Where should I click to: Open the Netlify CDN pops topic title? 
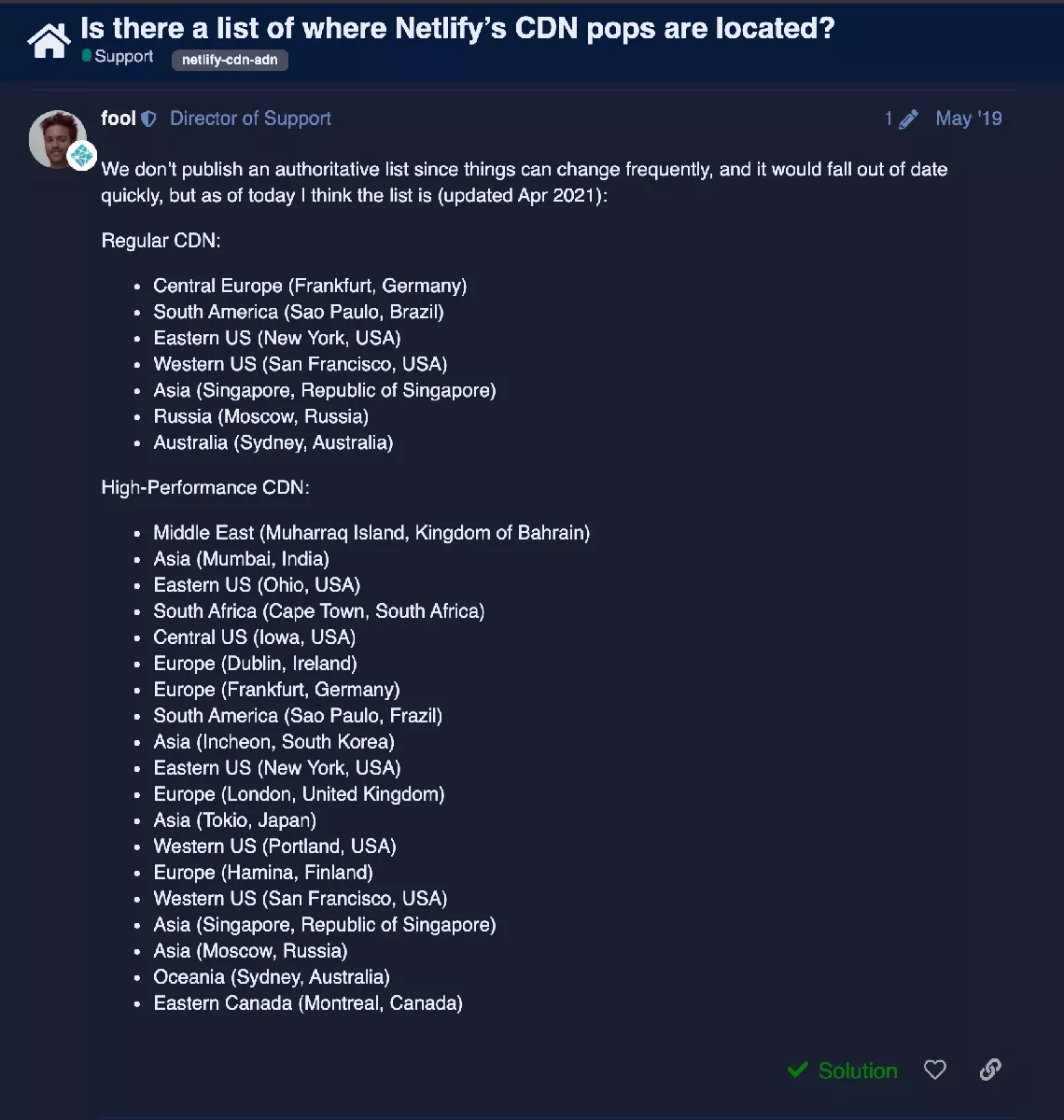pos(457,28)
